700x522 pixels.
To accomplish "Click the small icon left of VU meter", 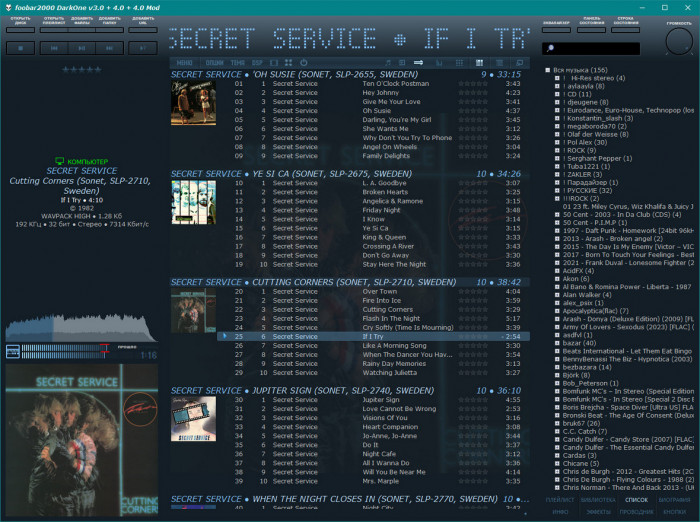I will point(12,351).
